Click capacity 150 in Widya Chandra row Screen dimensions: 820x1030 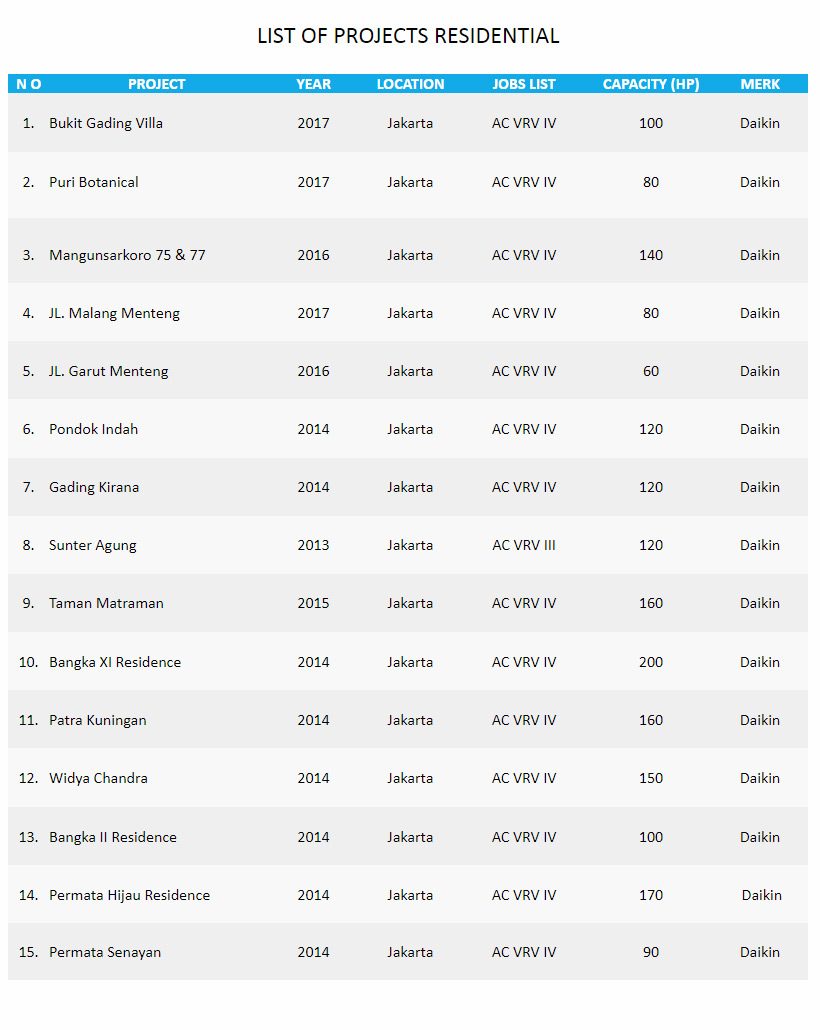pos(650,778)
